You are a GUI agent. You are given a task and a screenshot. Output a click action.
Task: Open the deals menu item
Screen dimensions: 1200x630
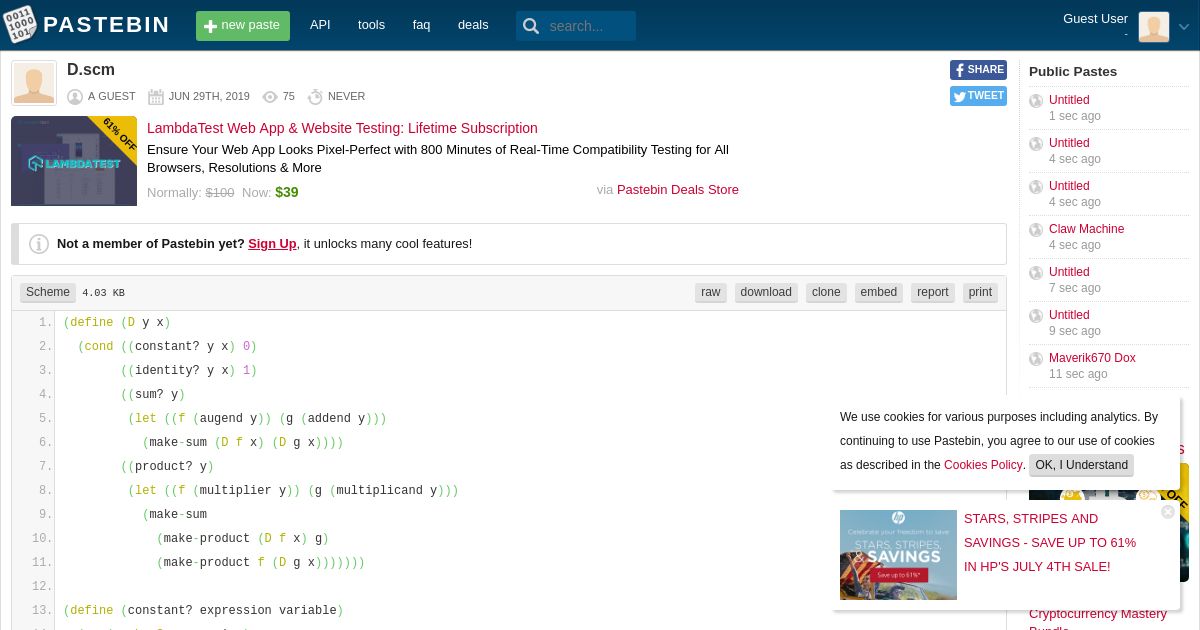pos(473,25)
